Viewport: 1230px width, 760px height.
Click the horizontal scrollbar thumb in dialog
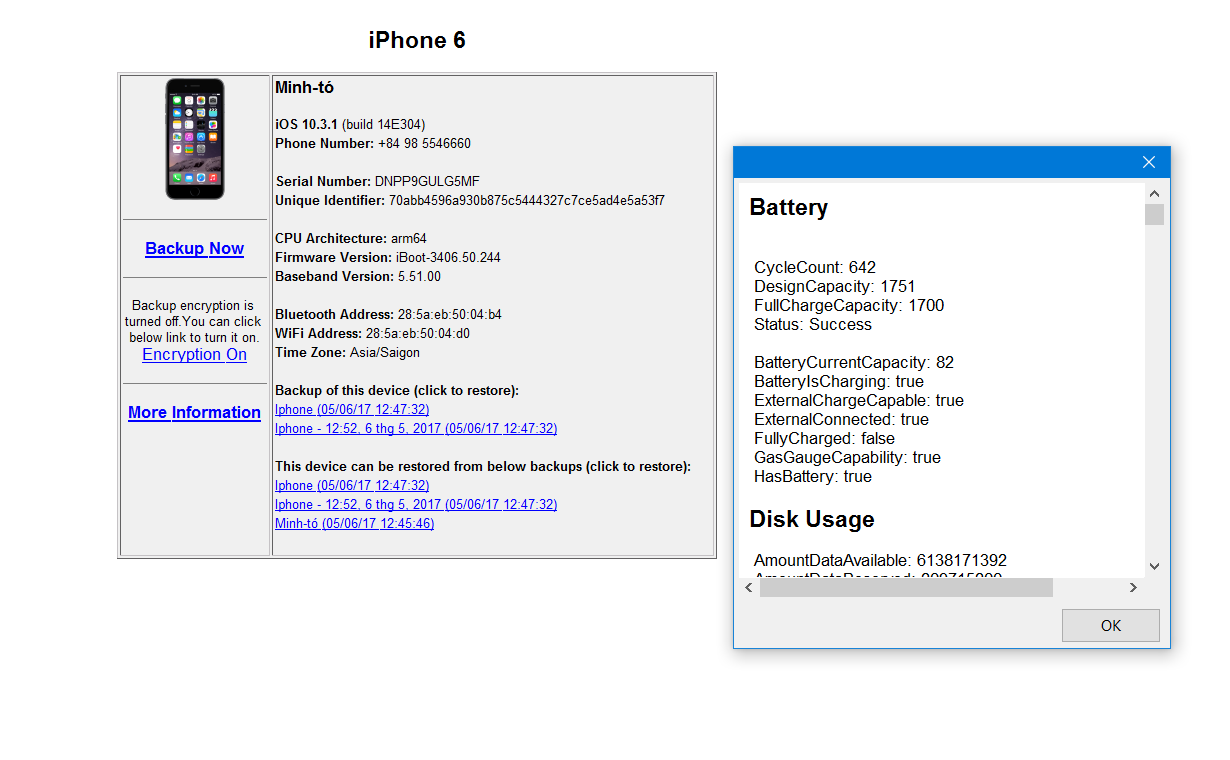coord(906,587)
